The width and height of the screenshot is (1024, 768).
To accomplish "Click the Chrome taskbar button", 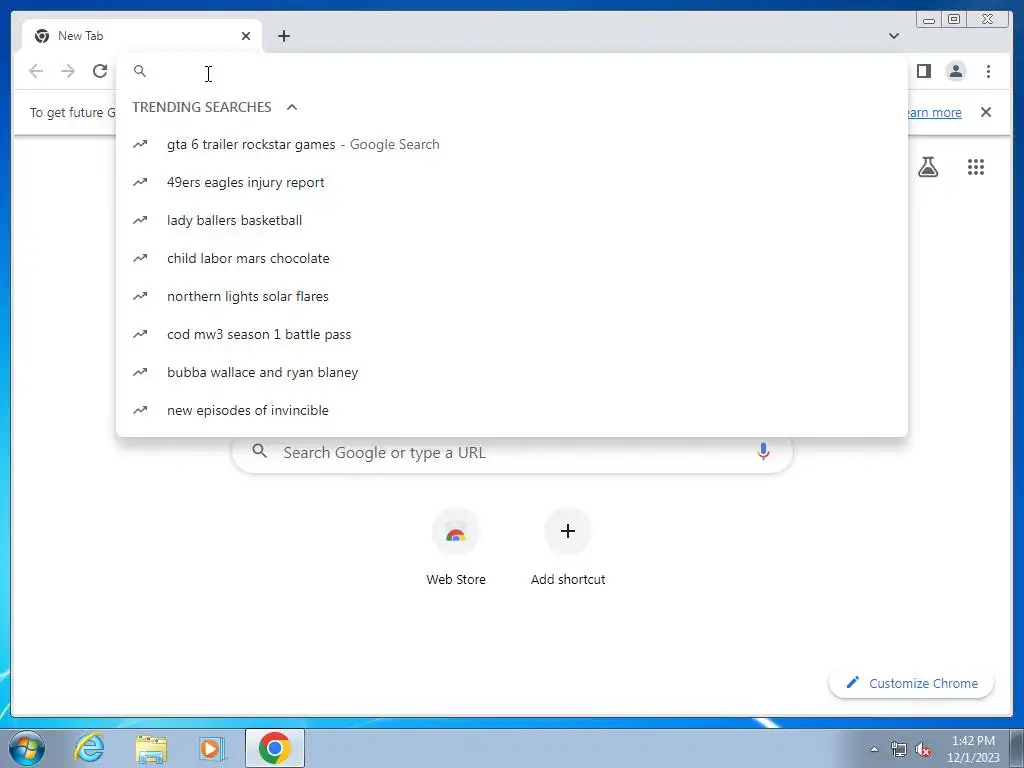I will 274,748.
